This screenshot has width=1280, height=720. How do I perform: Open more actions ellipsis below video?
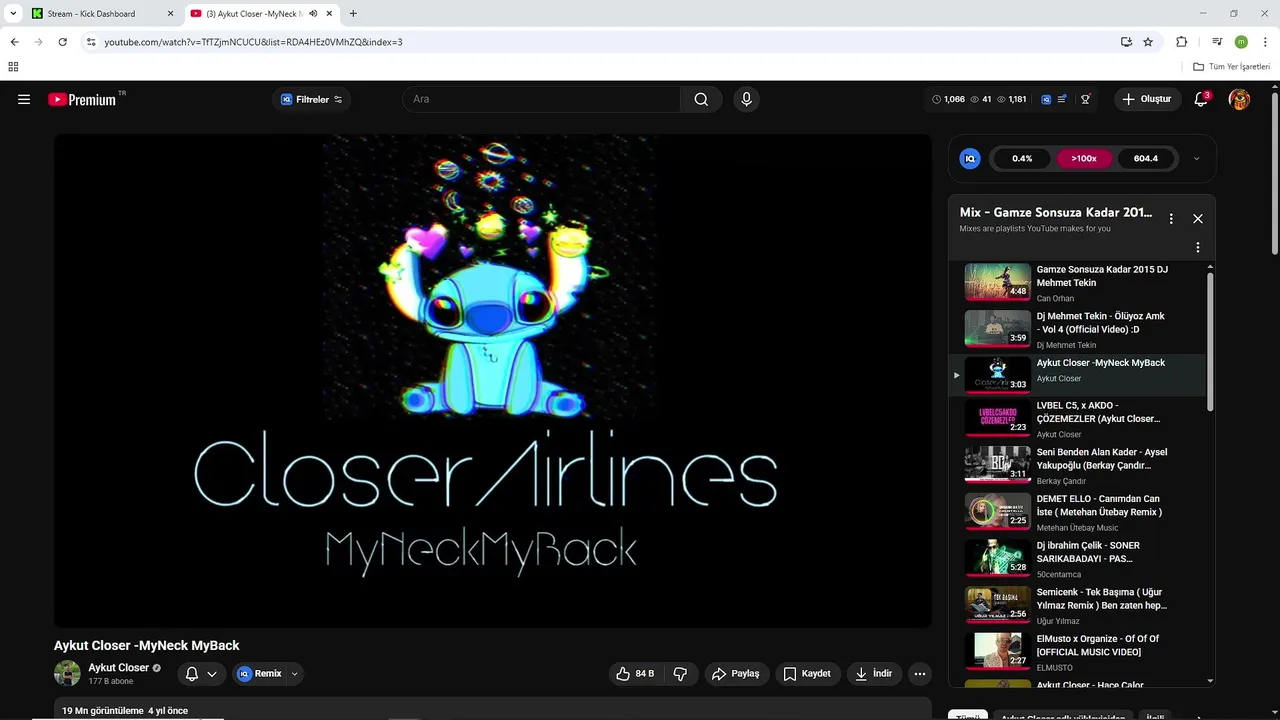tap(920, 674)
